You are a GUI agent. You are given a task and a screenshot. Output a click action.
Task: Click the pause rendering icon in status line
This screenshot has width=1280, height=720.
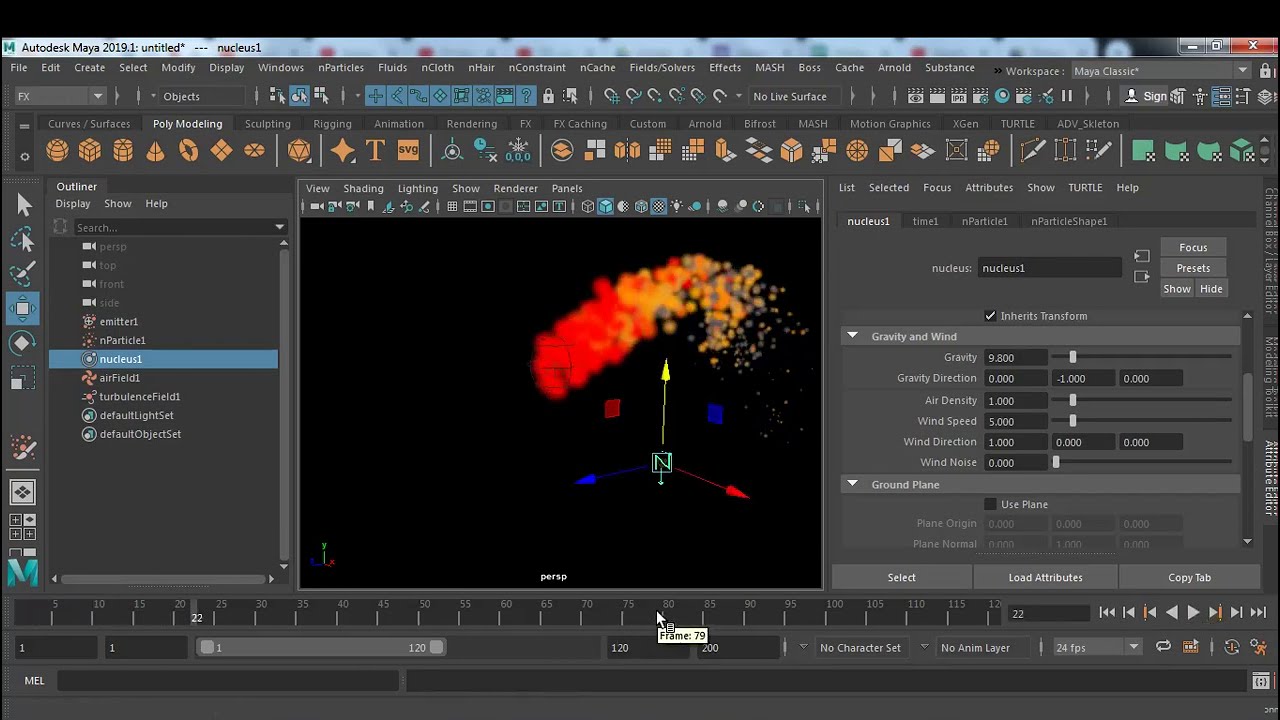click(1067, 96)
